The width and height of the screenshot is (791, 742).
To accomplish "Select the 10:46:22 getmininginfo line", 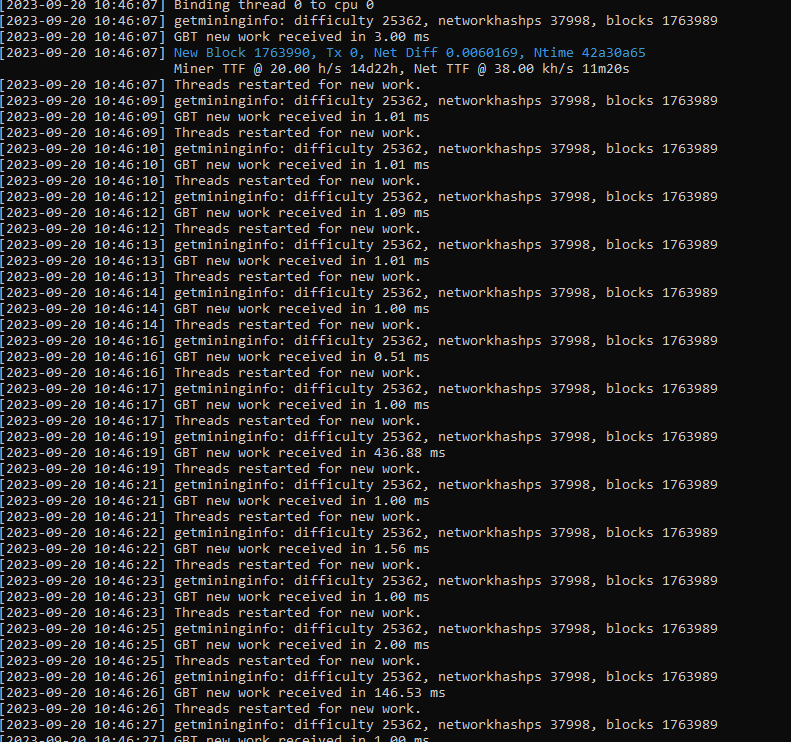I will point(359,533).
